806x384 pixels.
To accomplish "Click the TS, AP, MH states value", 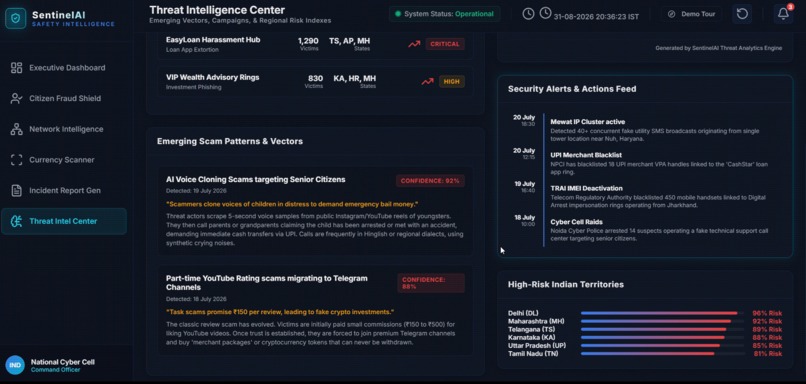I will pos(349,41).
